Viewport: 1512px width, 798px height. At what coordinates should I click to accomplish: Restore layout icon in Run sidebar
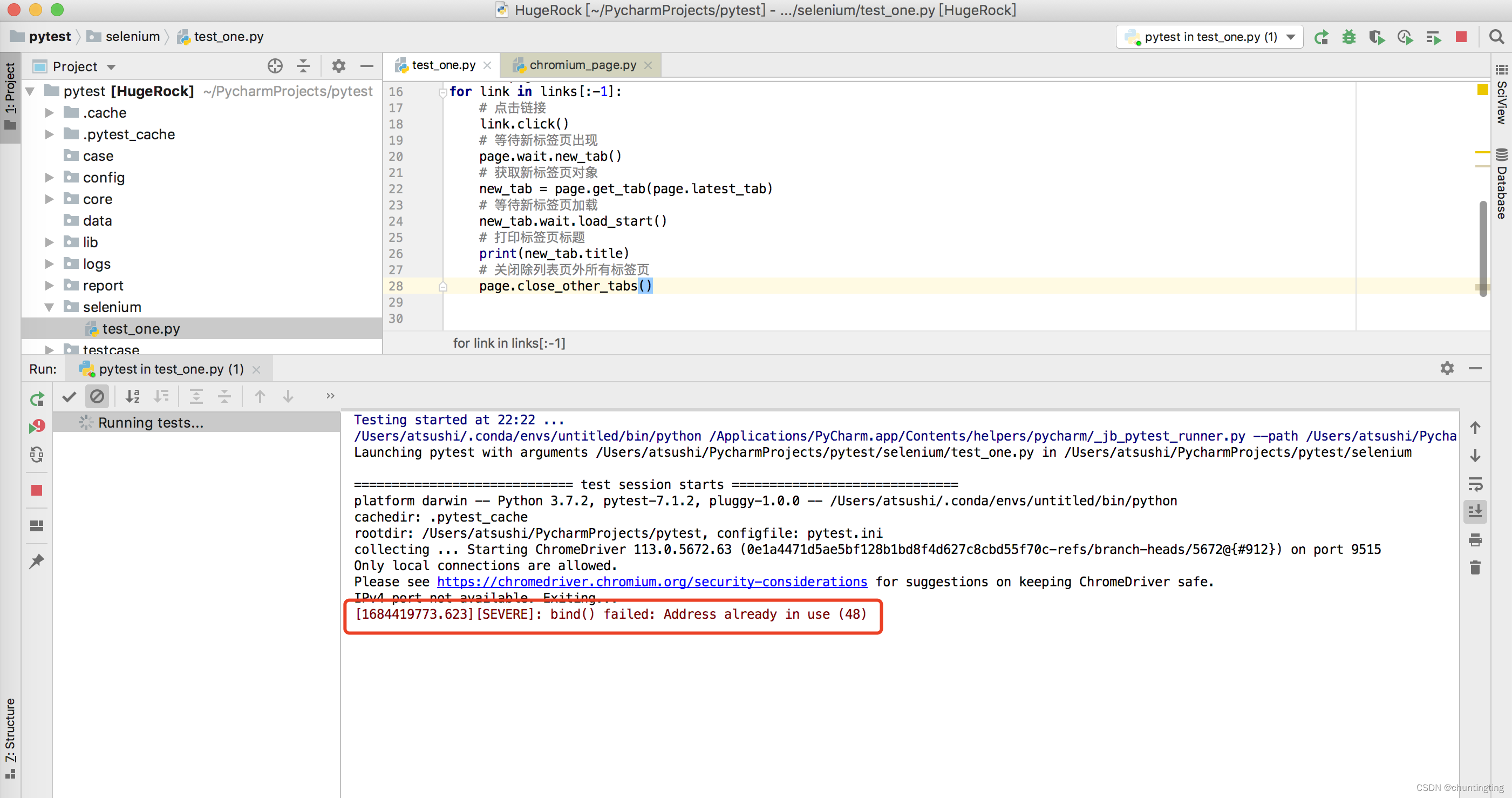tap(37, 525)
